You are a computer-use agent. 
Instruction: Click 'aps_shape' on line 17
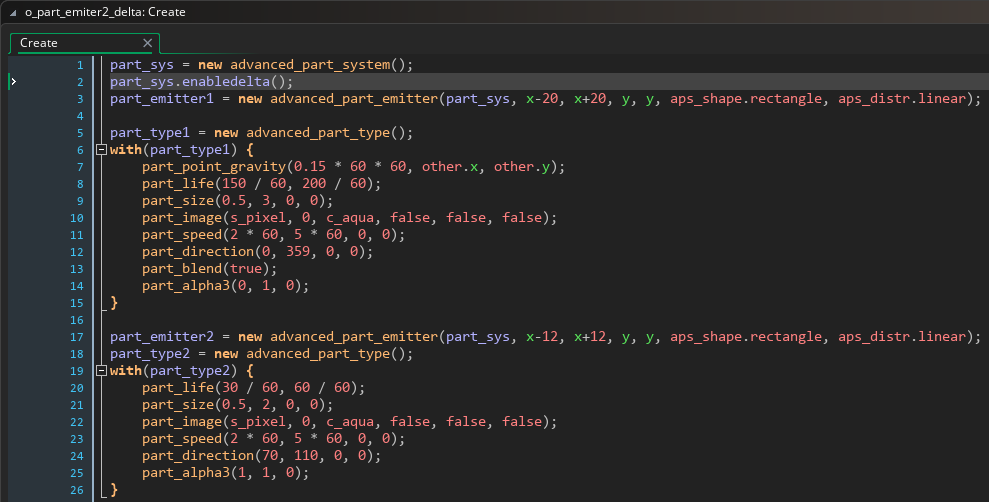(x=706, y=337)
